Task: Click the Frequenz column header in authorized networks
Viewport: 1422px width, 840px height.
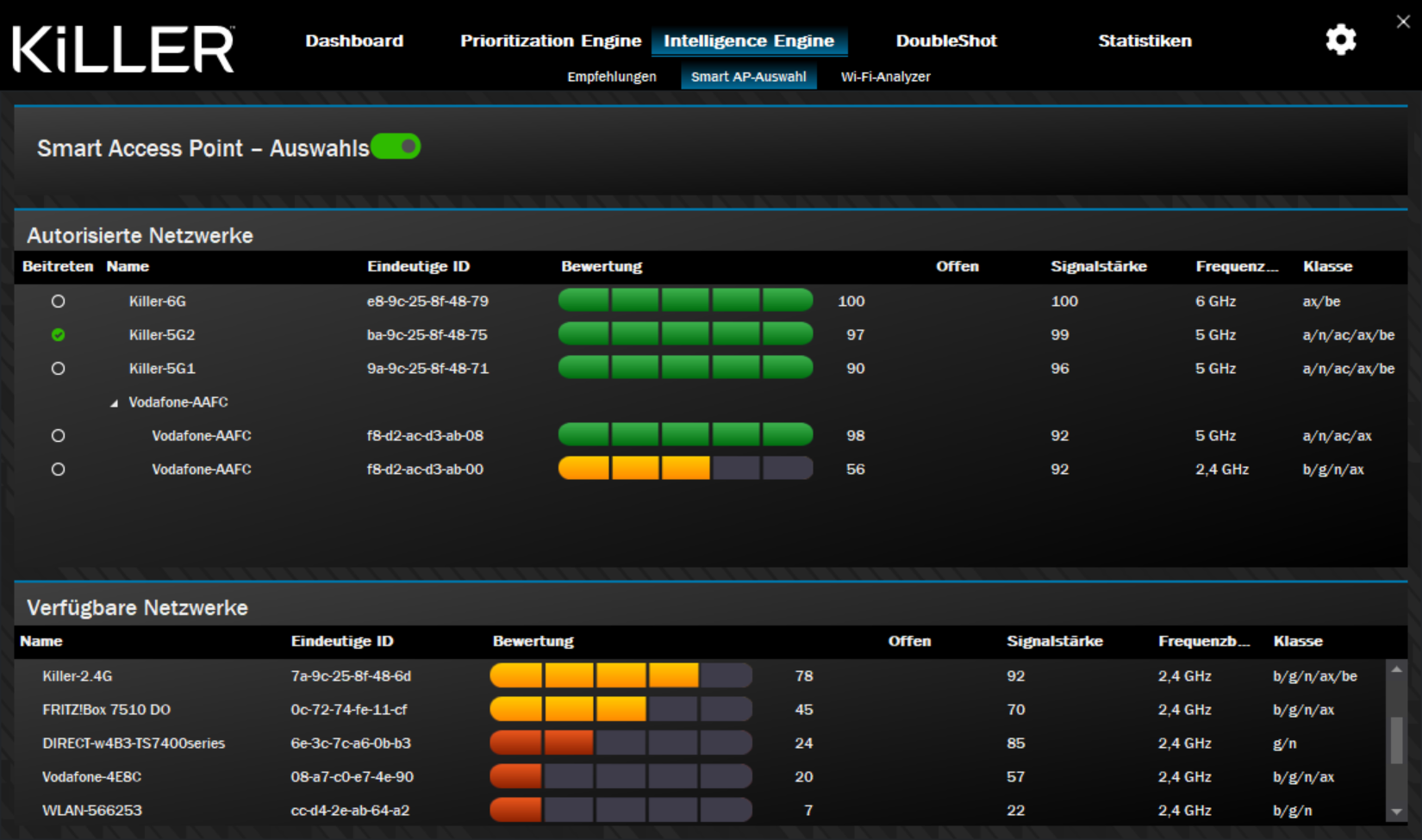Action: tap(1237, 266)
